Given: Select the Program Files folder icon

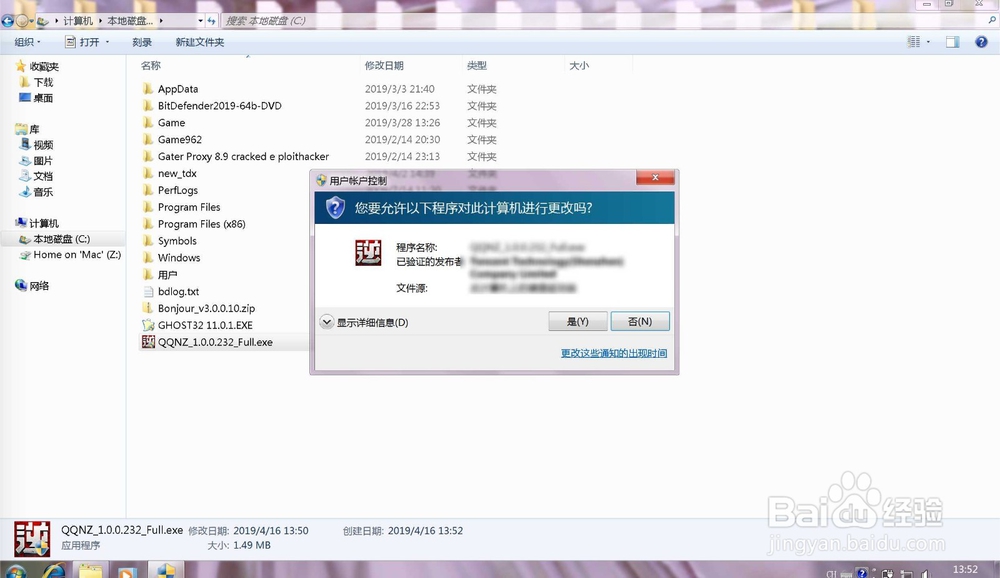Looking at the screenshot, I should (148, 207).
